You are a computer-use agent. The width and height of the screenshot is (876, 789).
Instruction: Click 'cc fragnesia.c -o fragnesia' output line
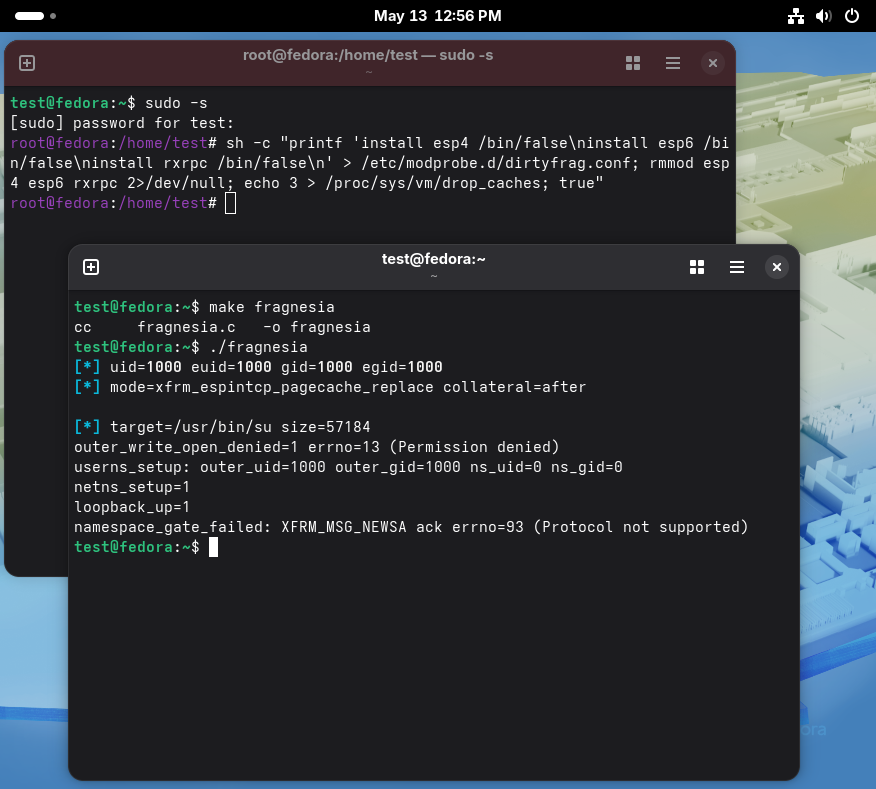coord(222,327)
